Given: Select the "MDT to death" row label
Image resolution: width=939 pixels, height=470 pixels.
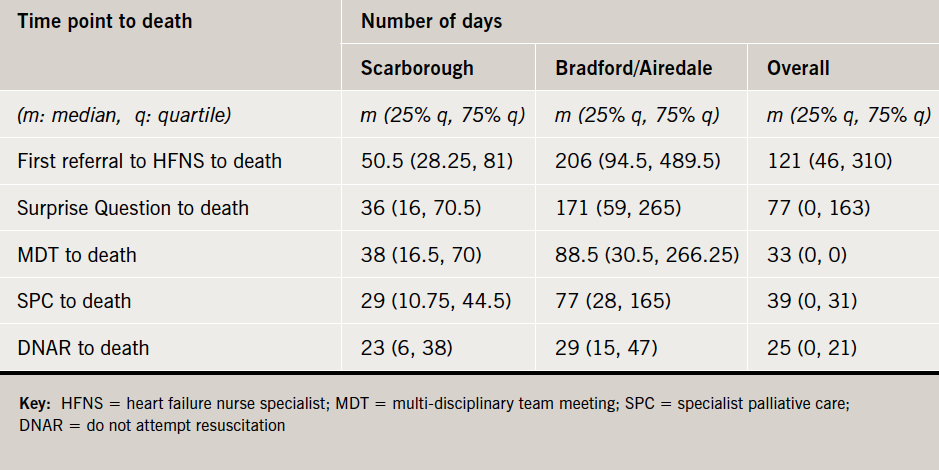Looking at the screenshot, I should (x=77, y=255).
